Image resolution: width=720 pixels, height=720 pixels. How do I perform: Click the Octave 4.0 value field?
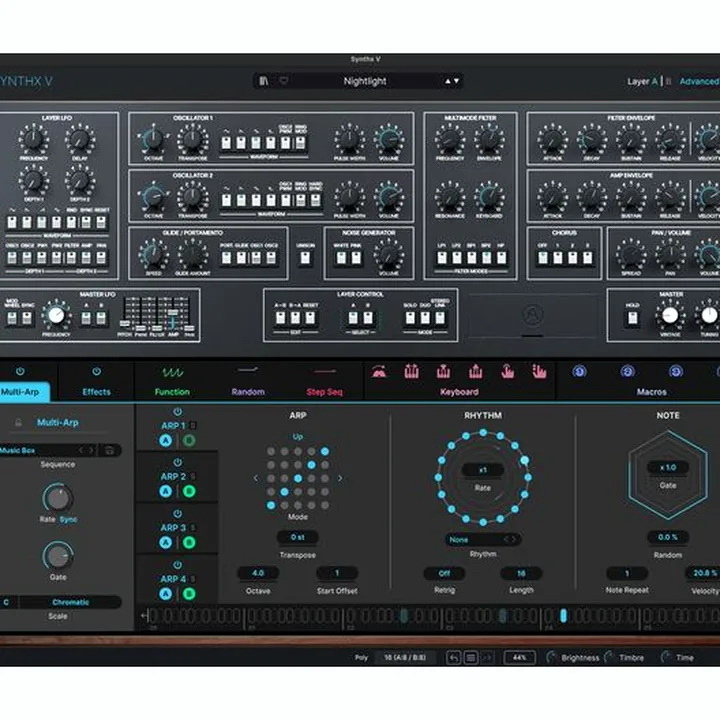[258, 573]
